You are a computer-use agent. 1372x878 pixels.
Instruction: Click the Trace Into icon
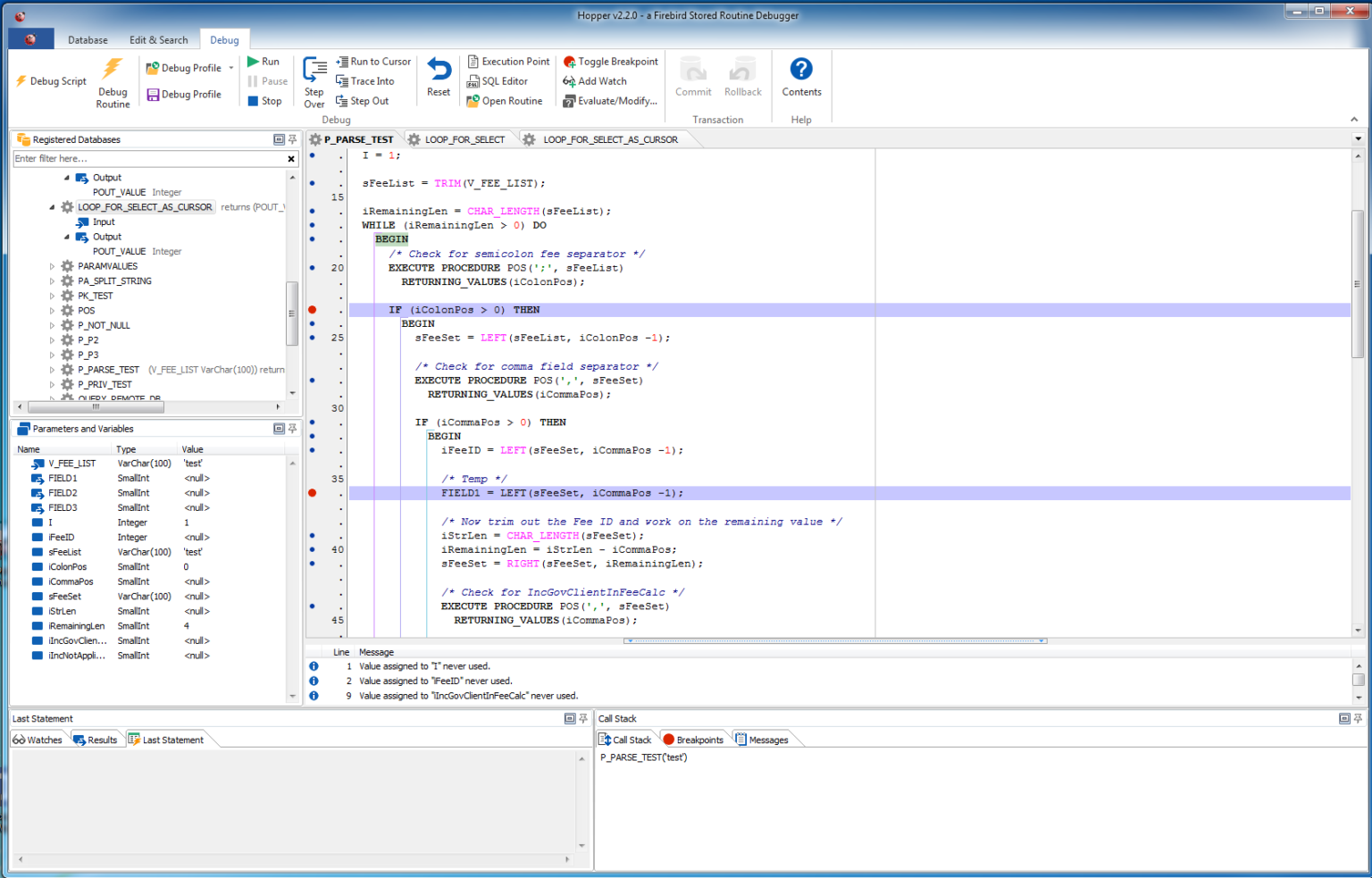click(342, 81)
